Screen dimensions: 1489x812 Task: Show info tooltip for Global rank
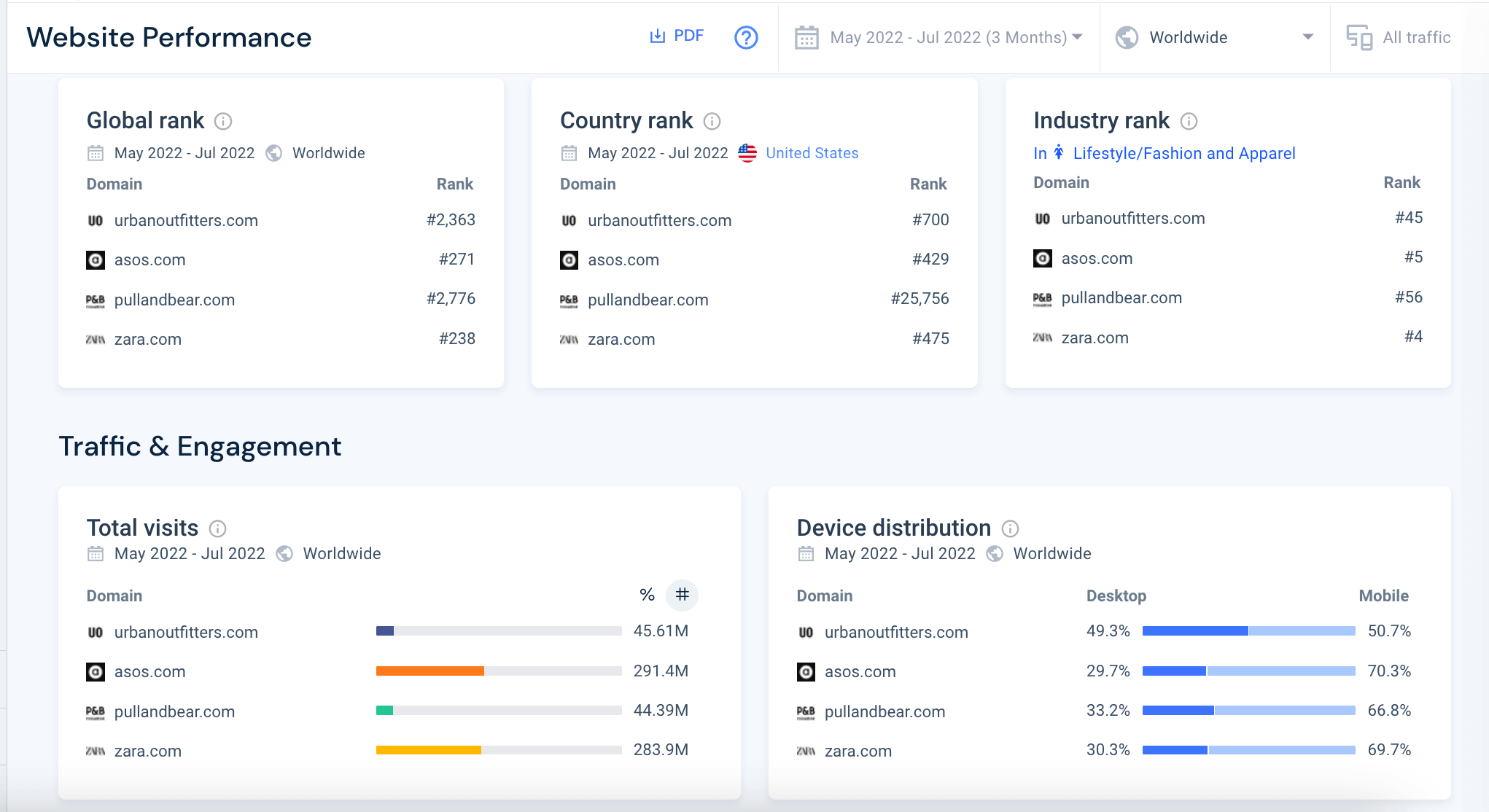(223, 121)
